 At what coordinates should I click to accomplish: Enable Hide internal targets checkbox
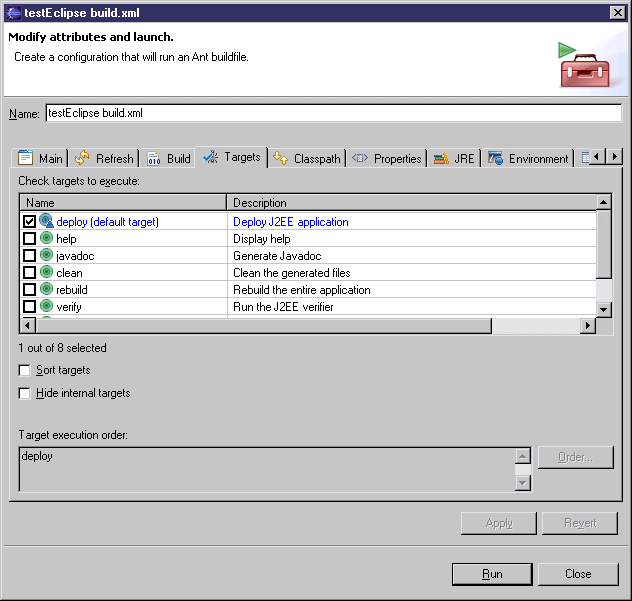pyautogui.click(x=25, y=394)
